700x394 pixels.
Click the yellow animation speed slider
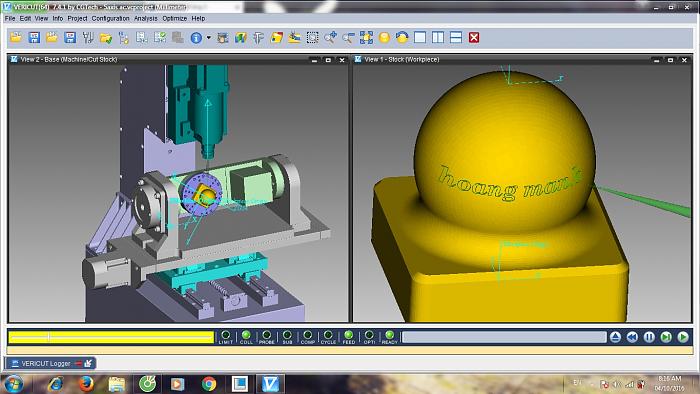pyautogui.click(x=111, y=337)
